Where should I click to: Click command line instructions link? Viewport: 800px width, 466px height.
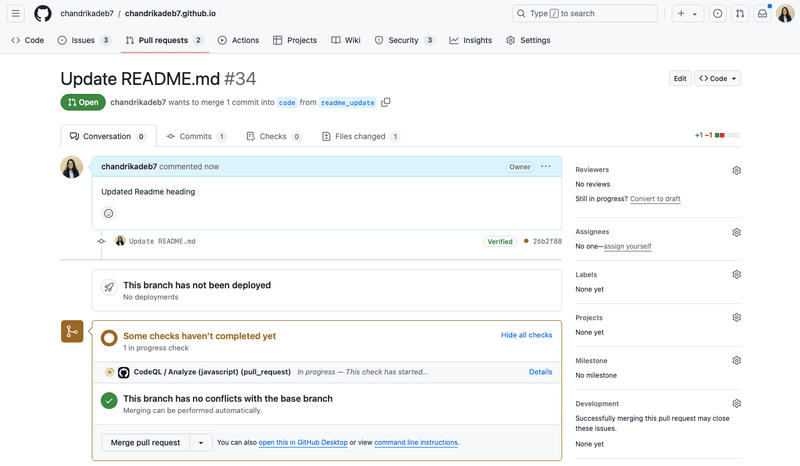click(x=416, y=443)
